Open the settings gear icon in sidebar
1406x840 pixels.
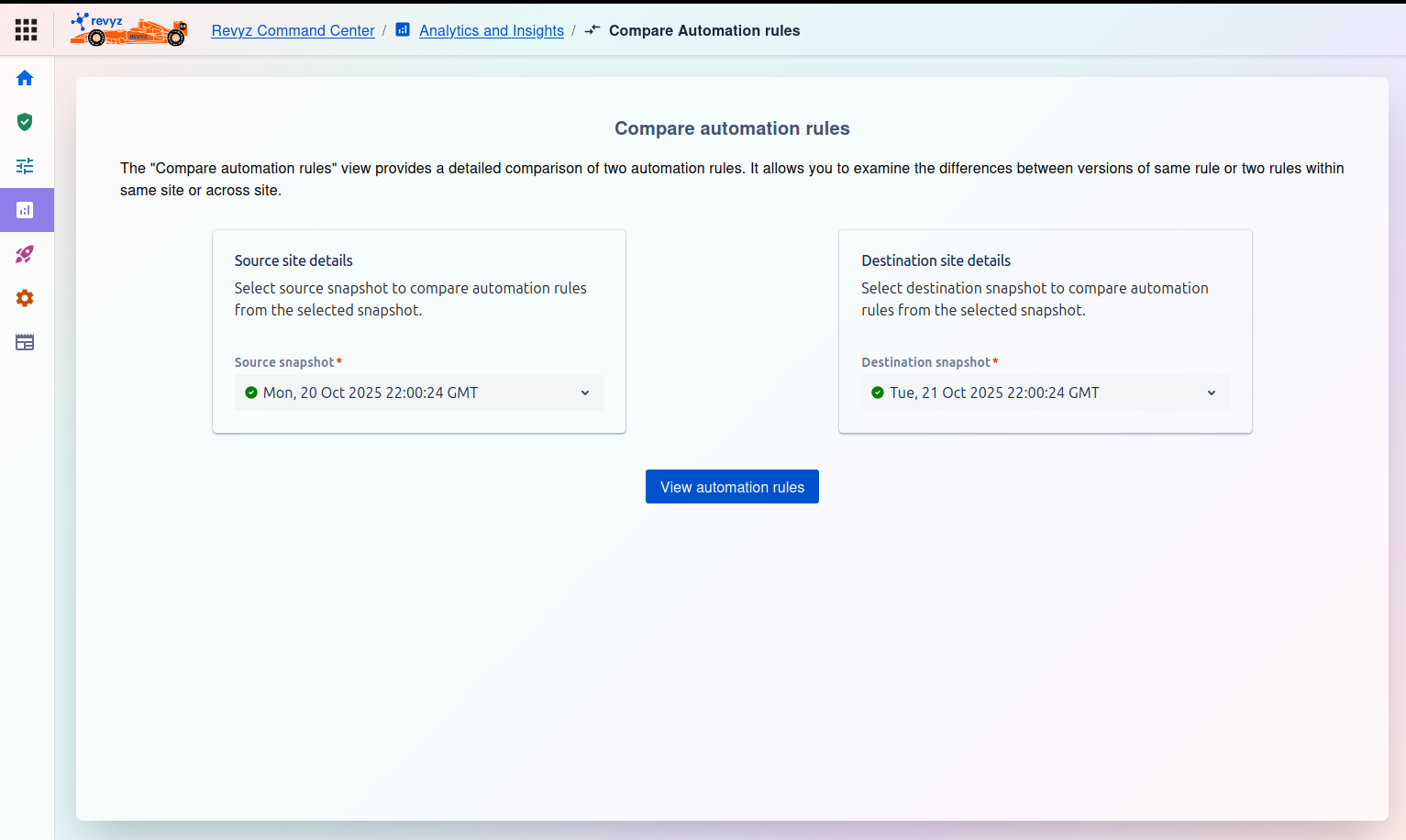(25, 298)
